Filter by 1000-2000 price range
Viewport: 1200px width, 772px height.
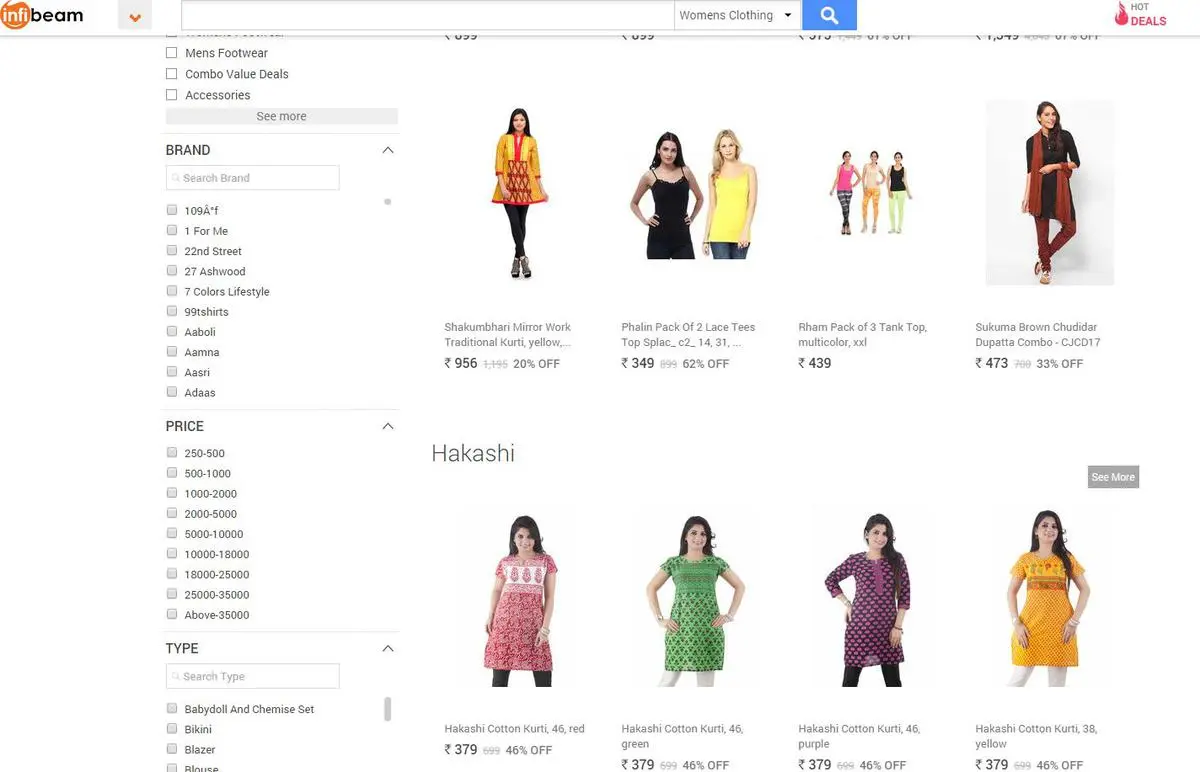[x=172, y=492]
